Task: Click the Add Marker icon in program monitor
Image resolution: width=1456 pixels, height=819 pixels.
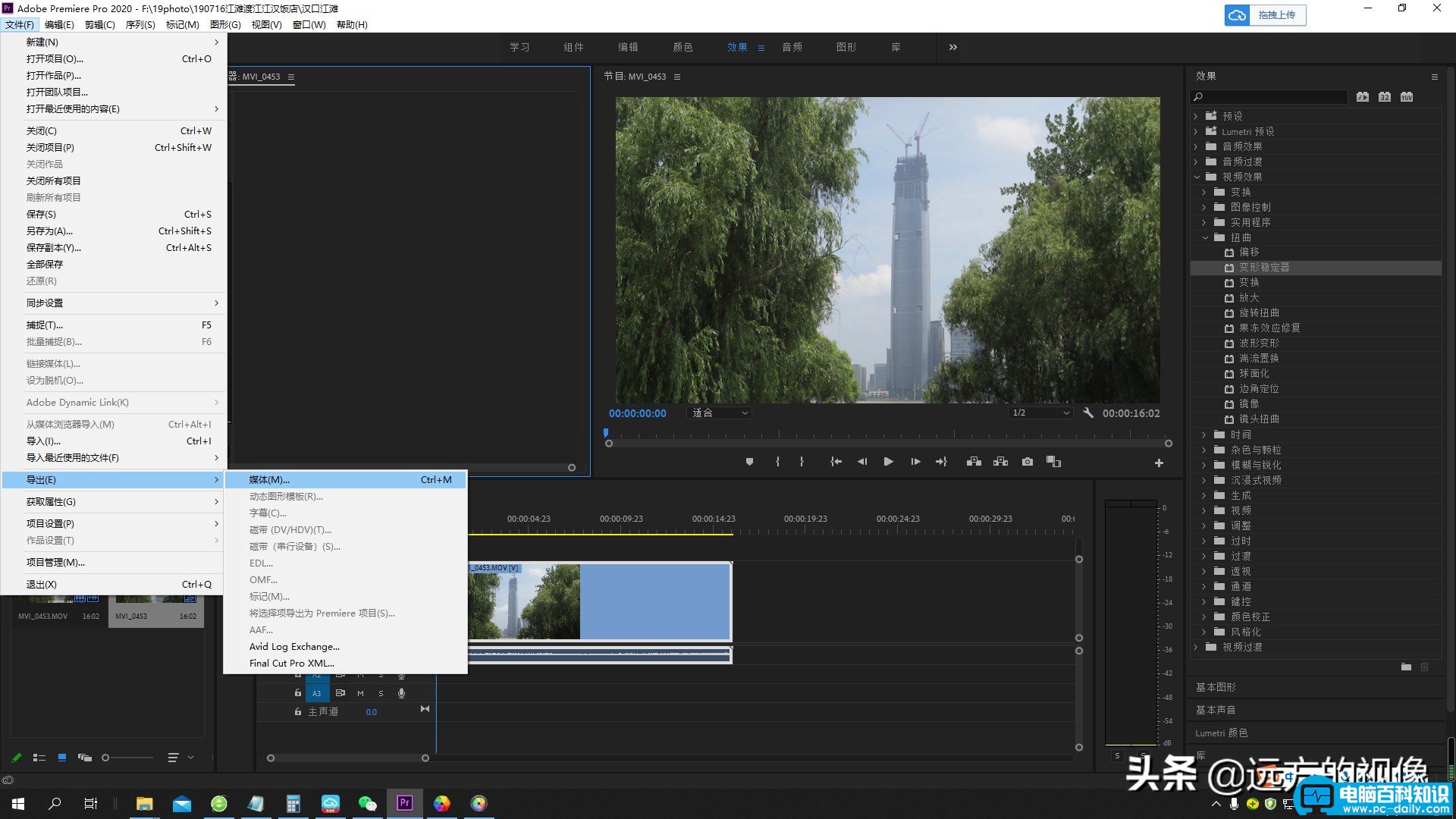Action: click(x=749, y=462)
